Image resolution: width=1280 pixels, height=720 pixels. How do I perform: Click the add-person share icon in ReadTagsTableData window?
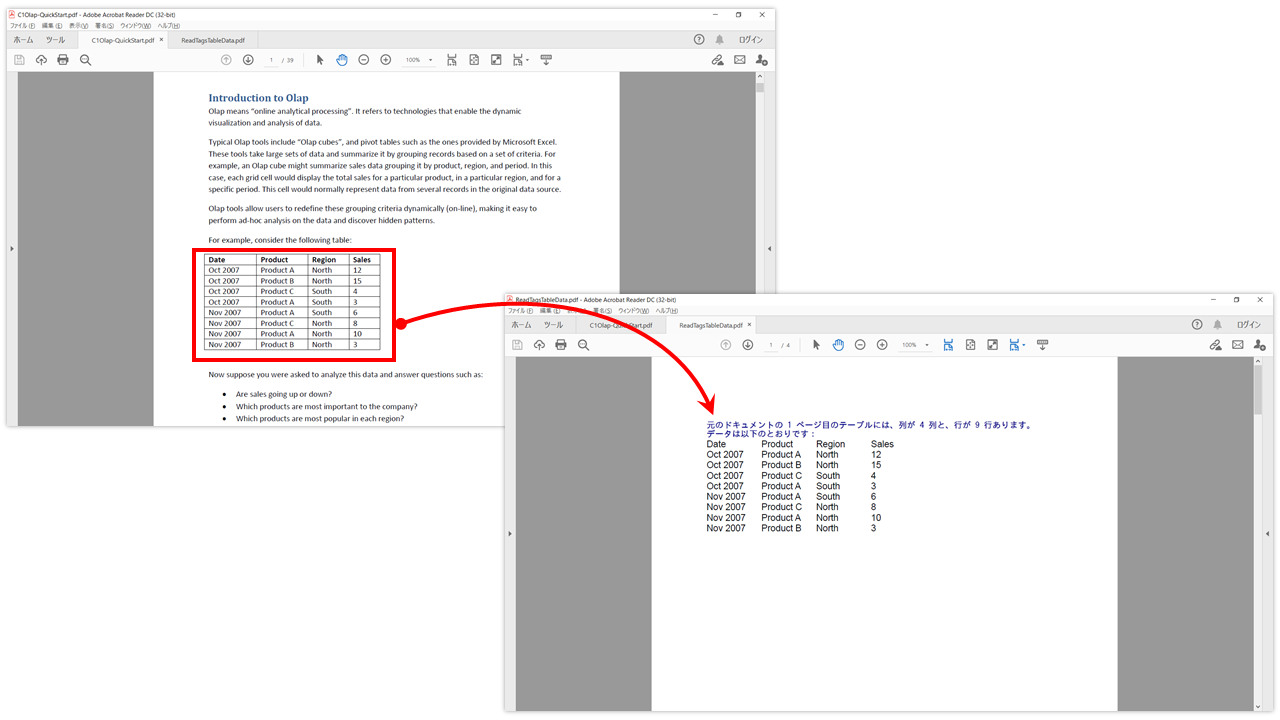1260,345
